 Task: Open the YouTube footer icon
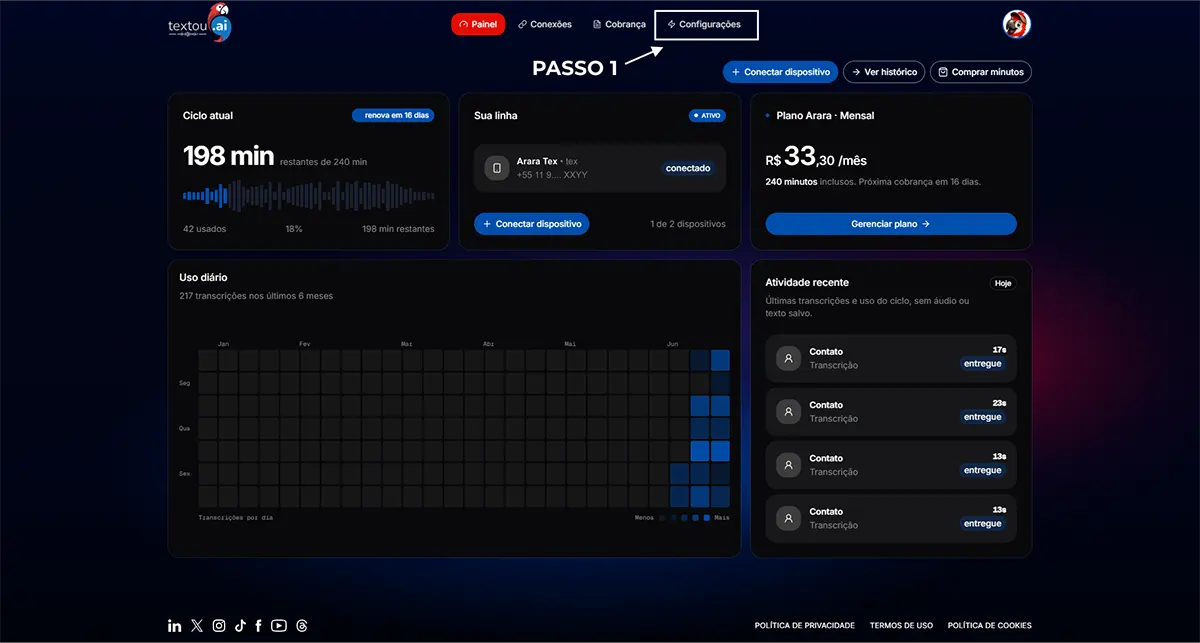coord(279,626)
